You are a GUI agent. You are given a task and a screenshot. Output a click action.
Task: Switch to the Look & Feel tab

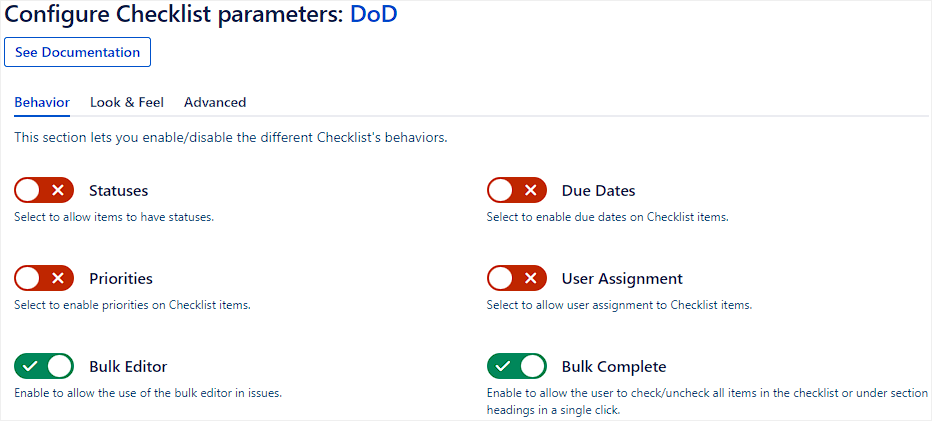tap(127, 102)
